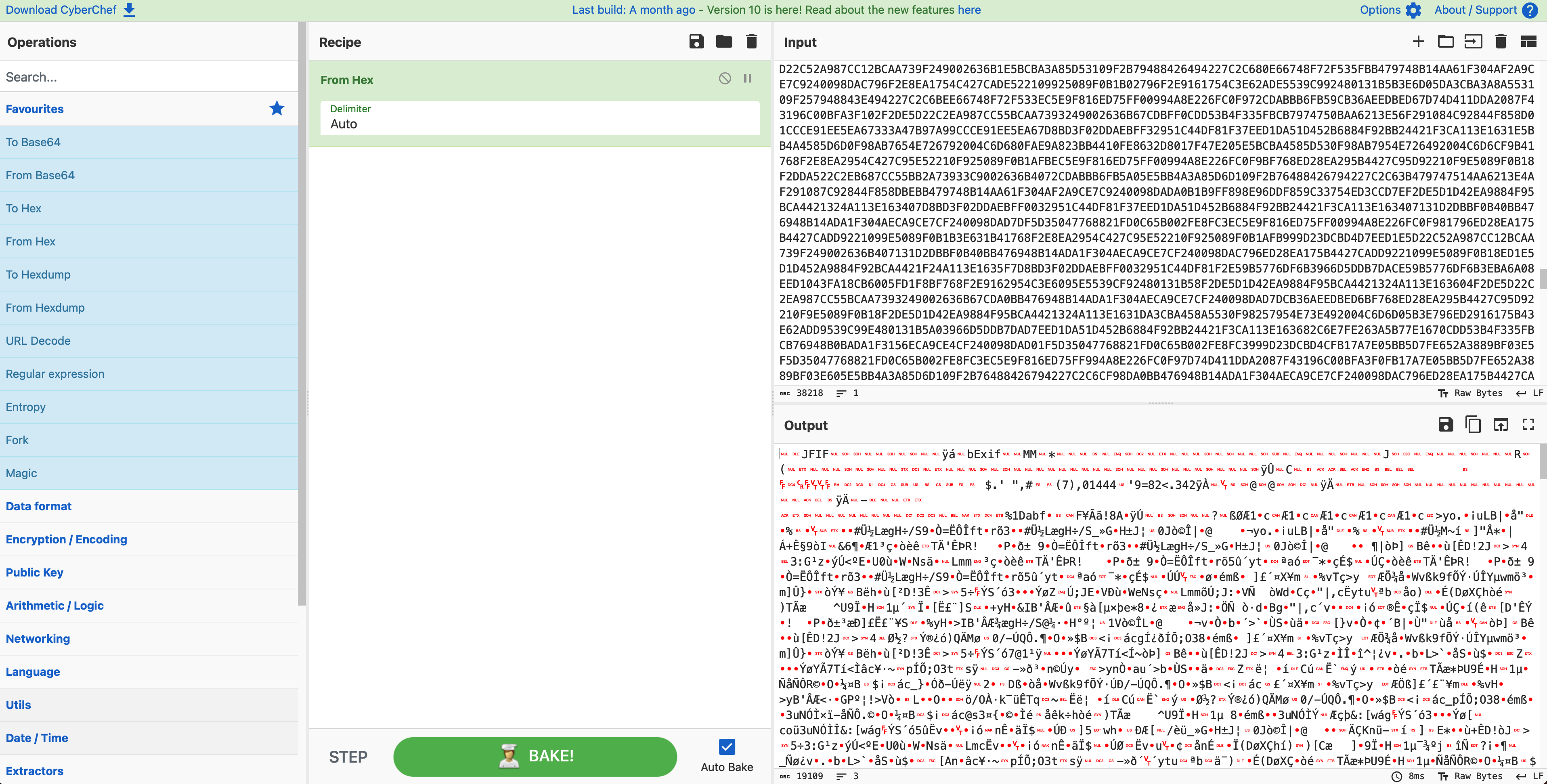Open folder as input

(1446, 42)
